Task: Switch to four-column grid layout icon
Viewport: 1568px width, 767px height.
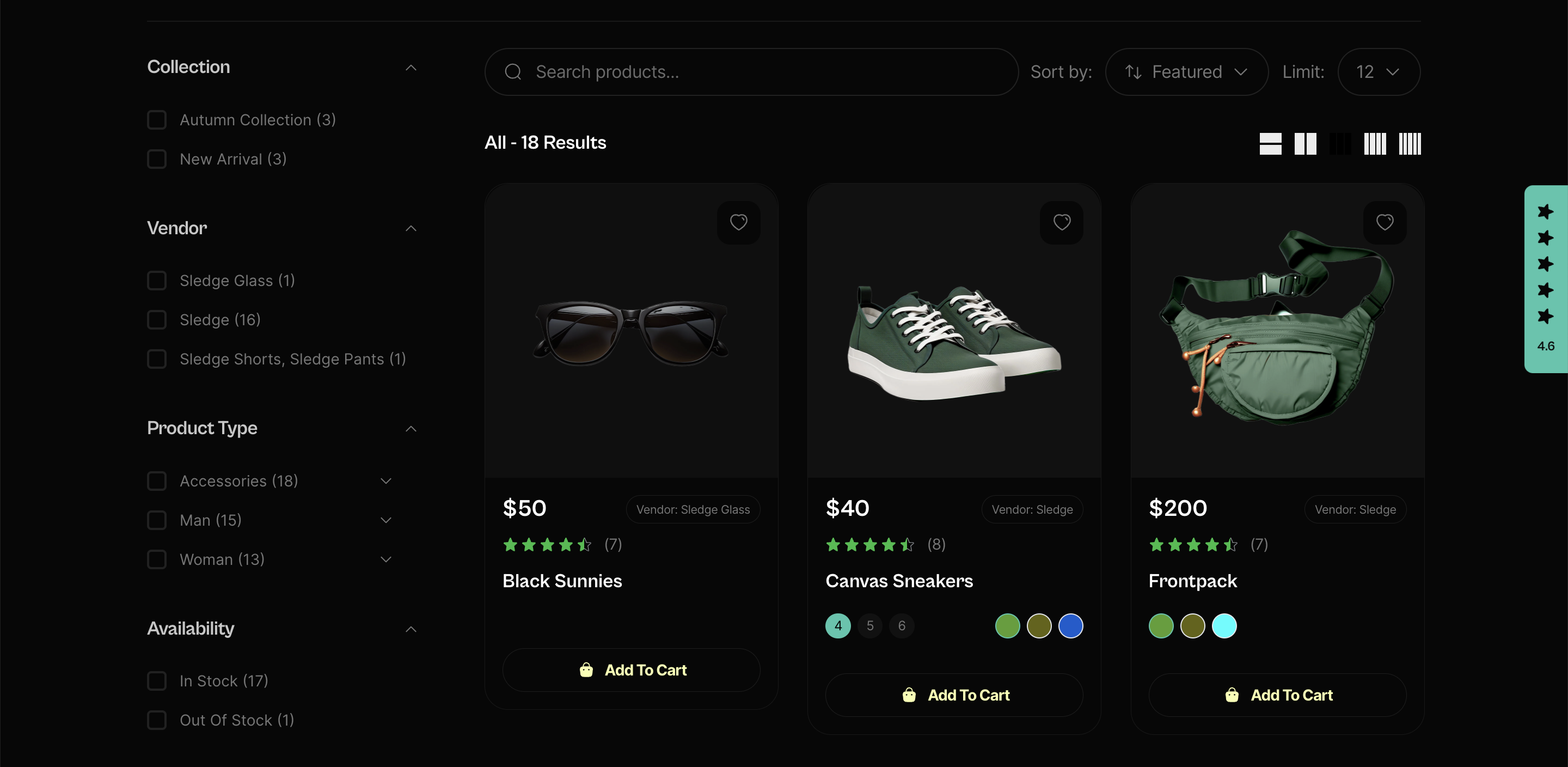Action: click(1375, 144)
